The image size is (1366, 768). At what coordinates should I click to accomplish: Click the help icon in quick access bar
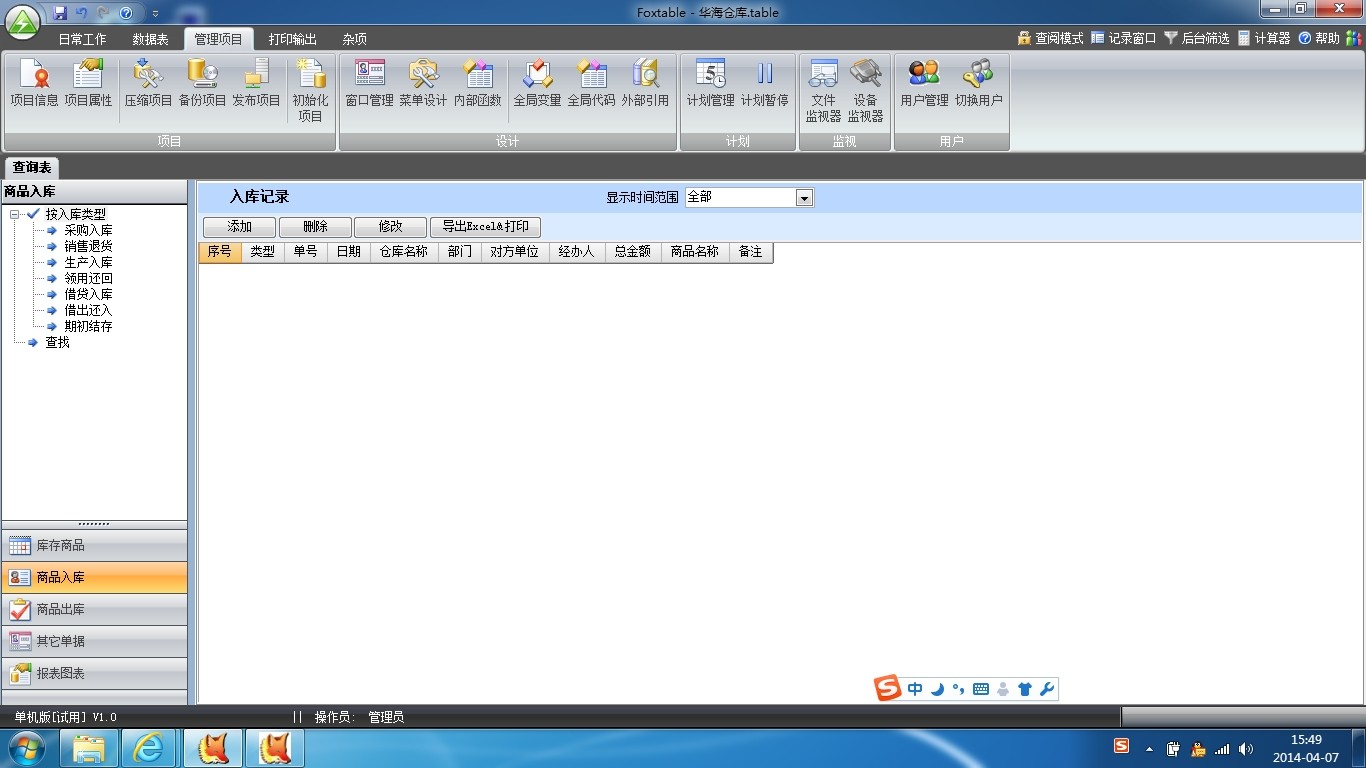point(126,13)
